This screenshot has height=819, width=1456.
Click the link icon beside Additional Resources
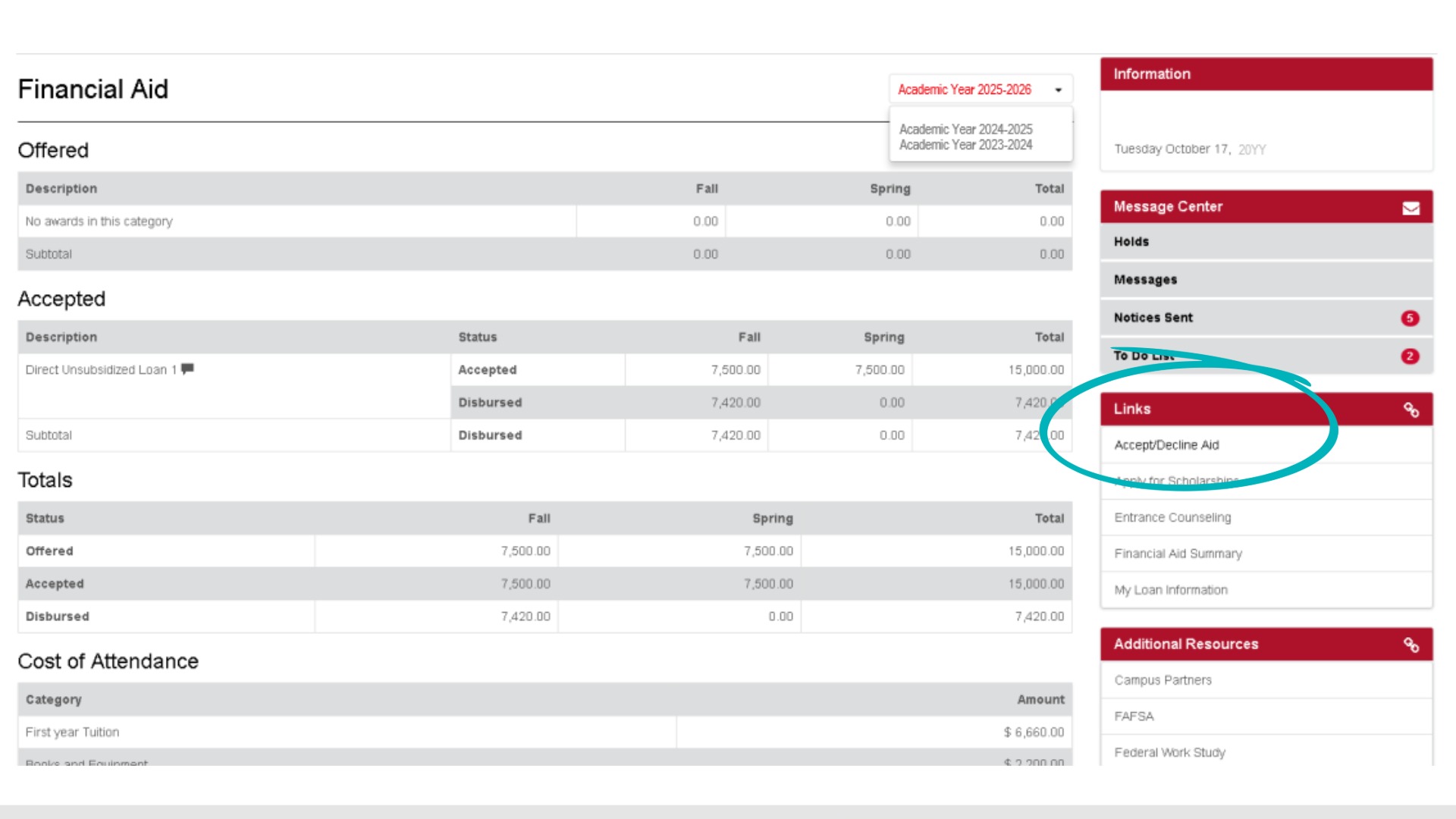point(1412,644)
